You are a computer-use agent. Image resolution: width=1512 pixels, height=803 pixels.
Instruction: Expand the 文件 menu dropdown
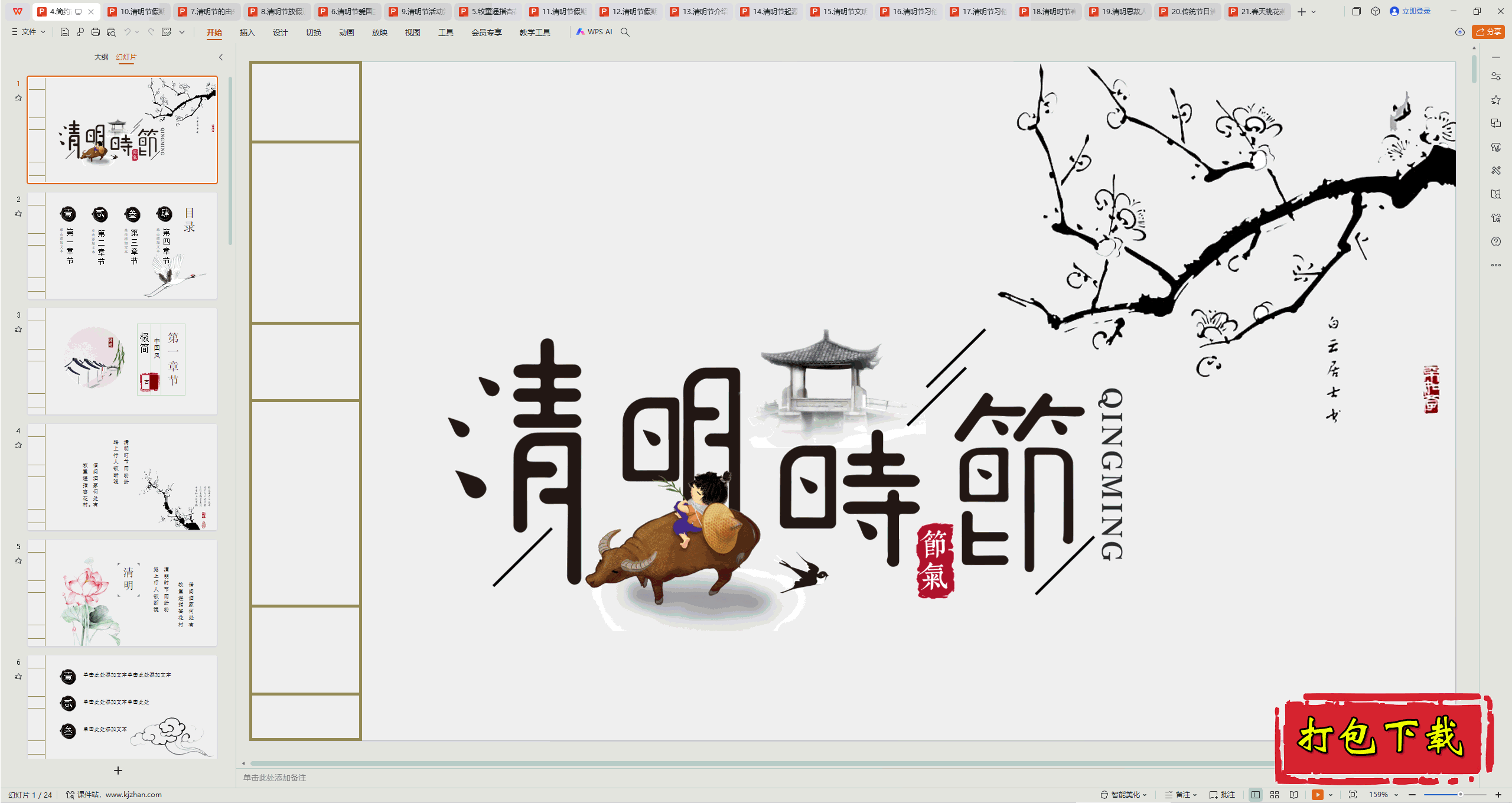coord(29,32)
